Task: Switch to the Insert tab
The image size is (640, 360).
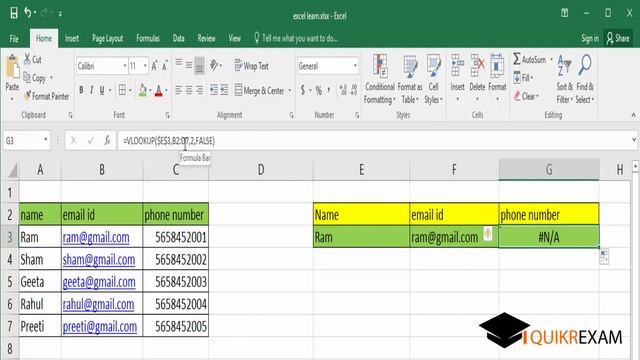Action: click(x=71, y=38)
